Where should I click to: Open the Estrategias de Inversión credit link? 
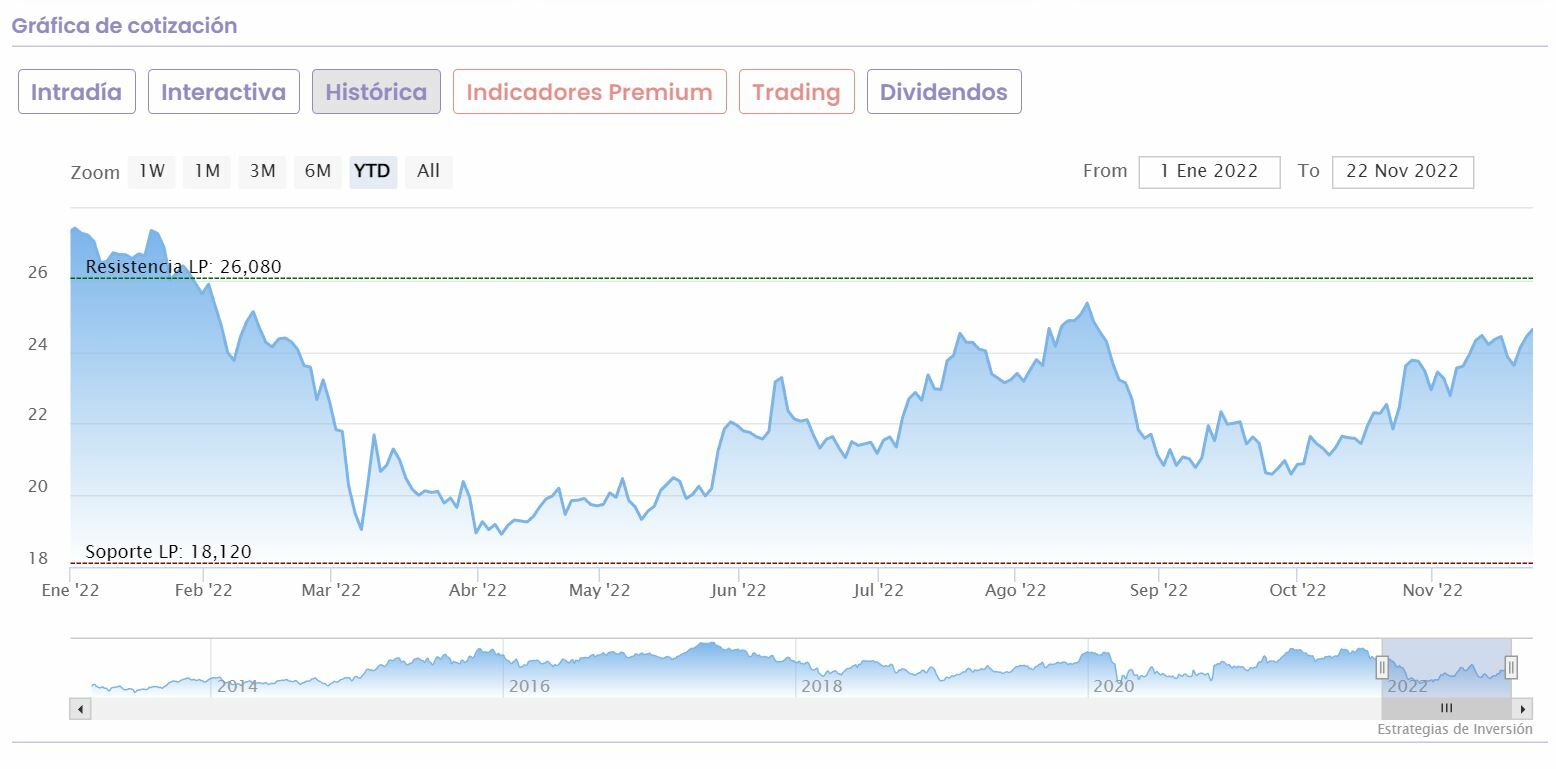coord(1454,729)
